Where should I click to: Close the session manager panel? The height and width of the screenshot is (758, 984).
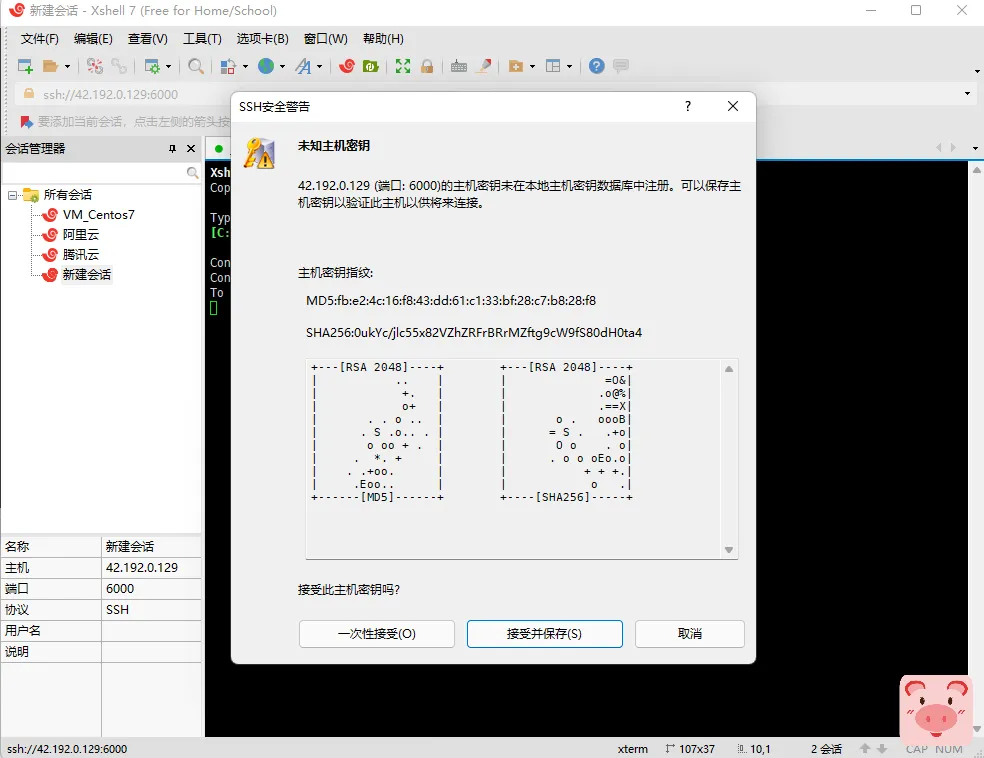click(x=191, y=149)
